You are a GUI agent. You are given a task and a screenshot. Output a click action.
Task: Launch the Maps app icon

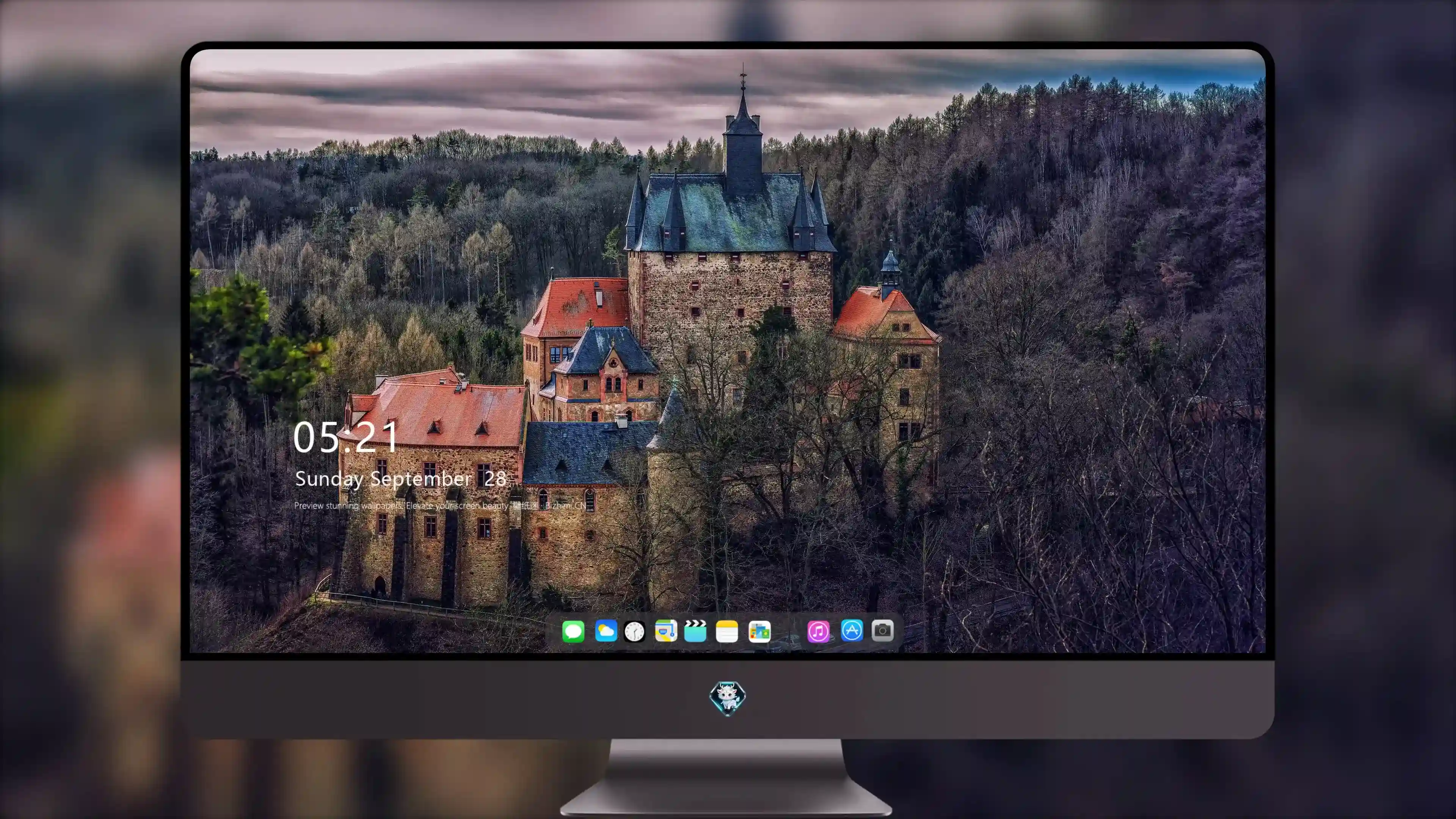[x=666, y=631]
